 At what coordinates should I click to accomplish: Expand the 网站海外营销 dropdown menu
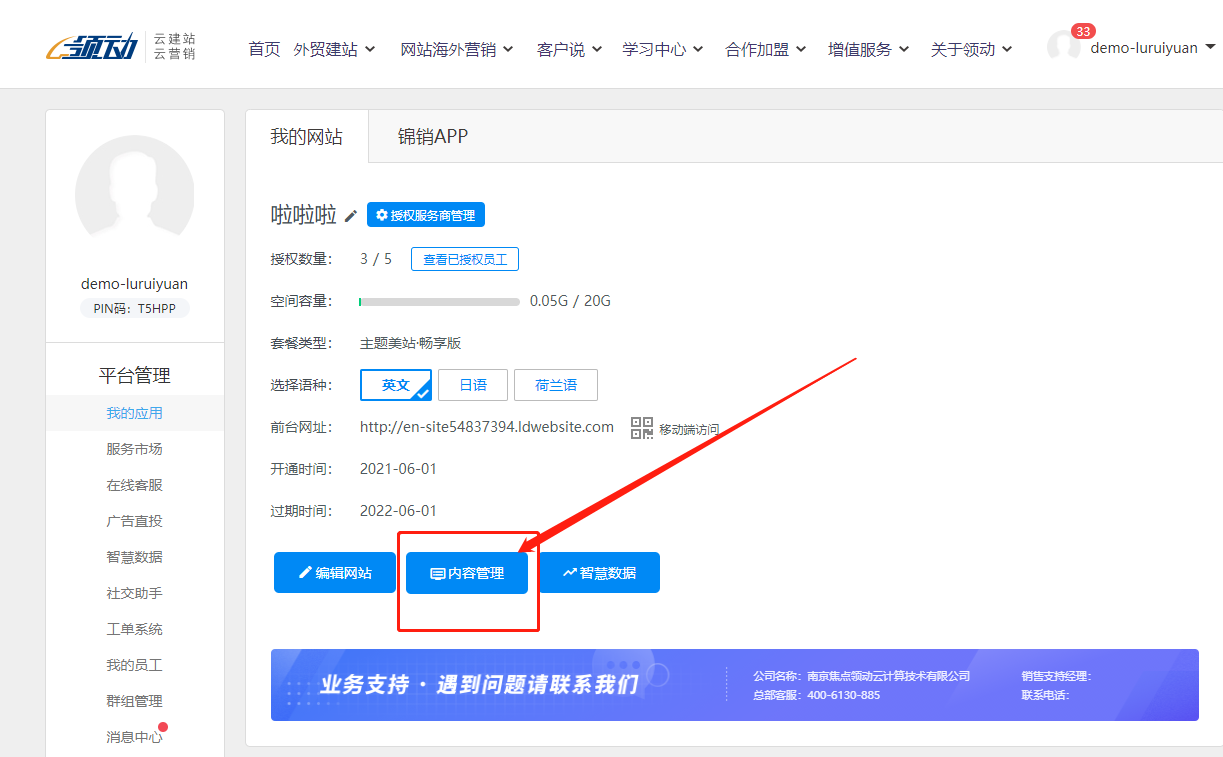[x=456, y=49]
